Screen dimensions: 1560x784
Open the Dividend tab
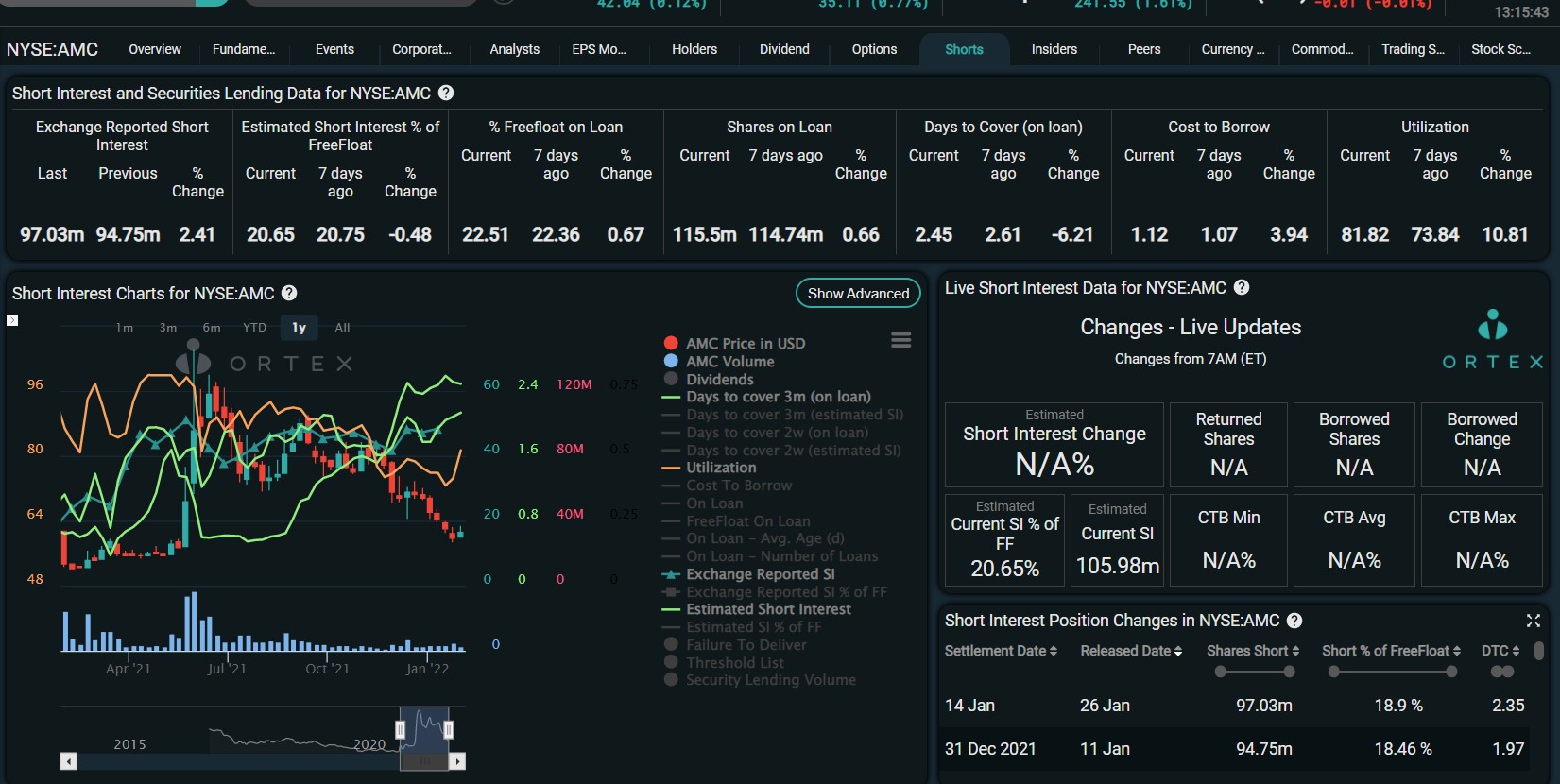pyautogui.click(x=784, y=49)
